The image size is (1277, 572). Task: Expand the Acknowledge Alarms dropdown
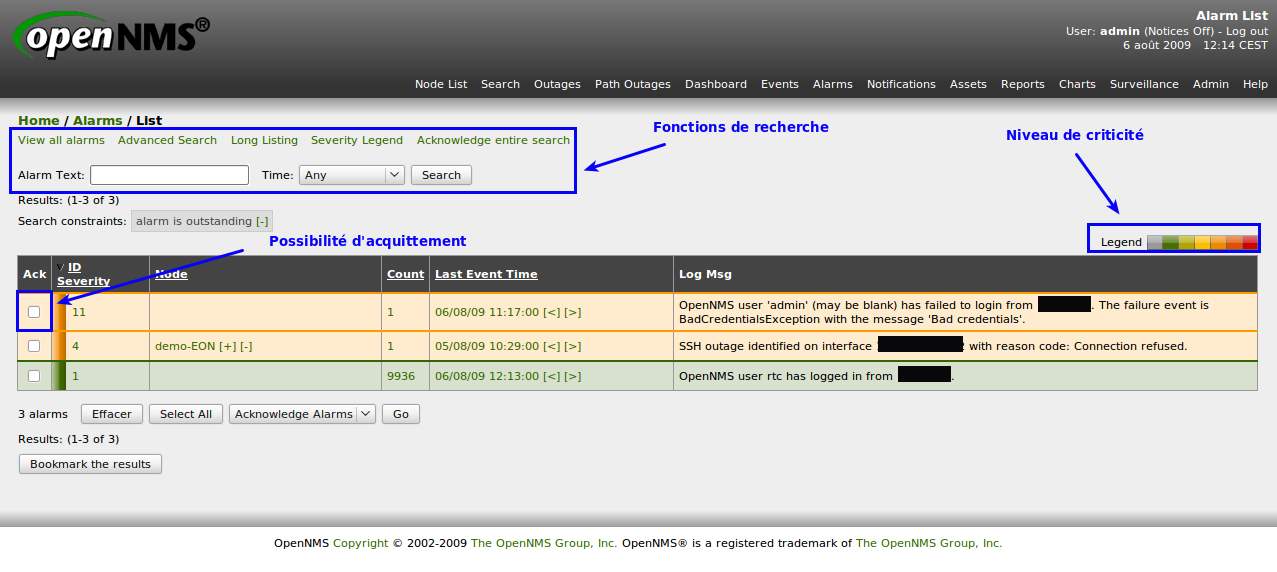[x=302, y=414]
